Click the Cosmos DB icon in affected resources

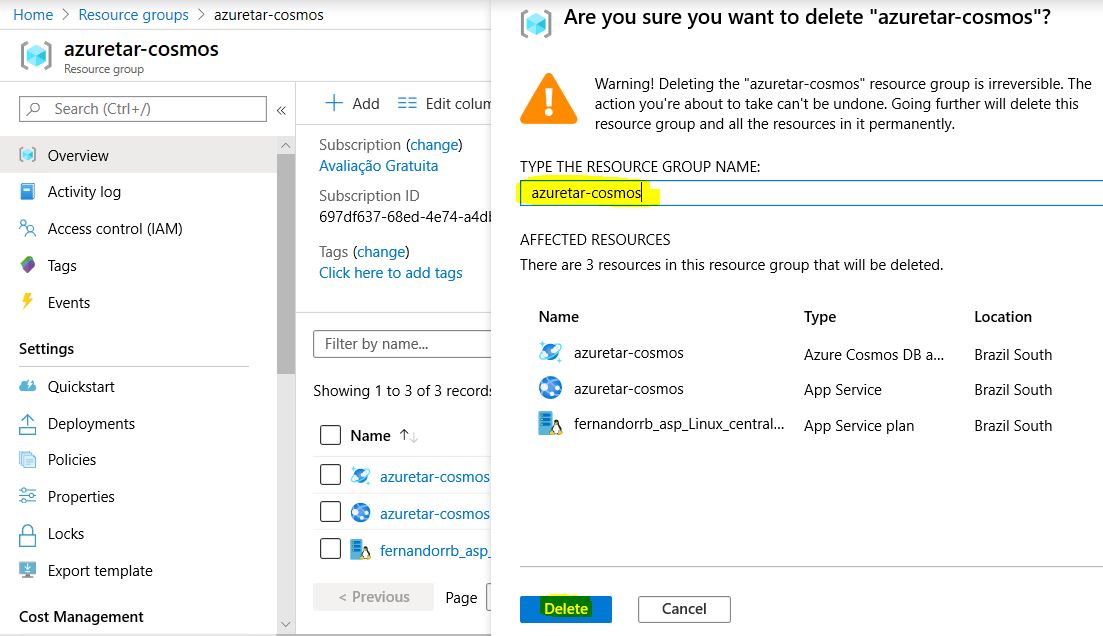coord(550,352)
